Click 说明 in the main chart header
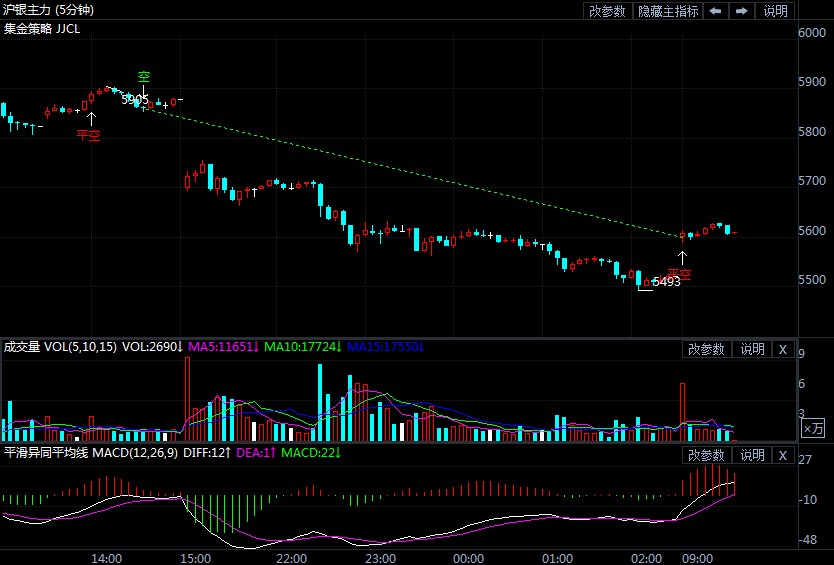Image resolution: width=834 pixels, height=565 pixels. point(775,11)
